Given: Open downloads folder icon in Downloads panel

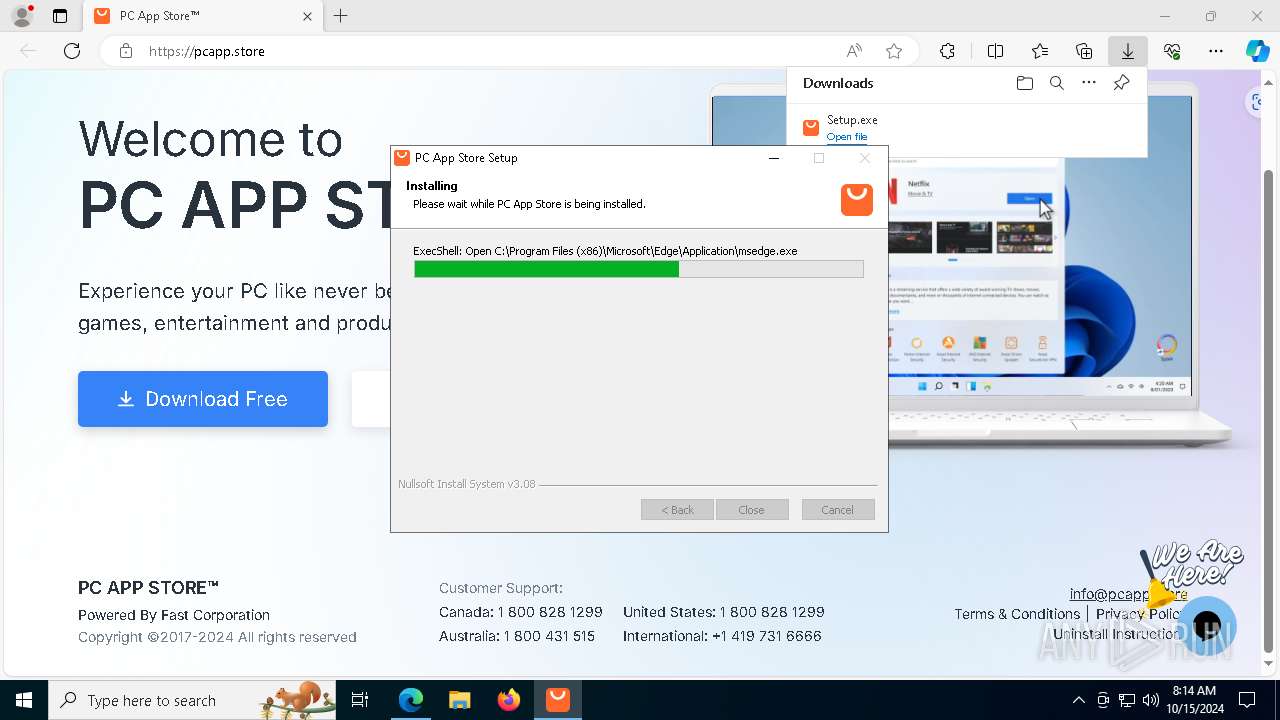Looking at the screenshot, I should tap(1024, 83).
